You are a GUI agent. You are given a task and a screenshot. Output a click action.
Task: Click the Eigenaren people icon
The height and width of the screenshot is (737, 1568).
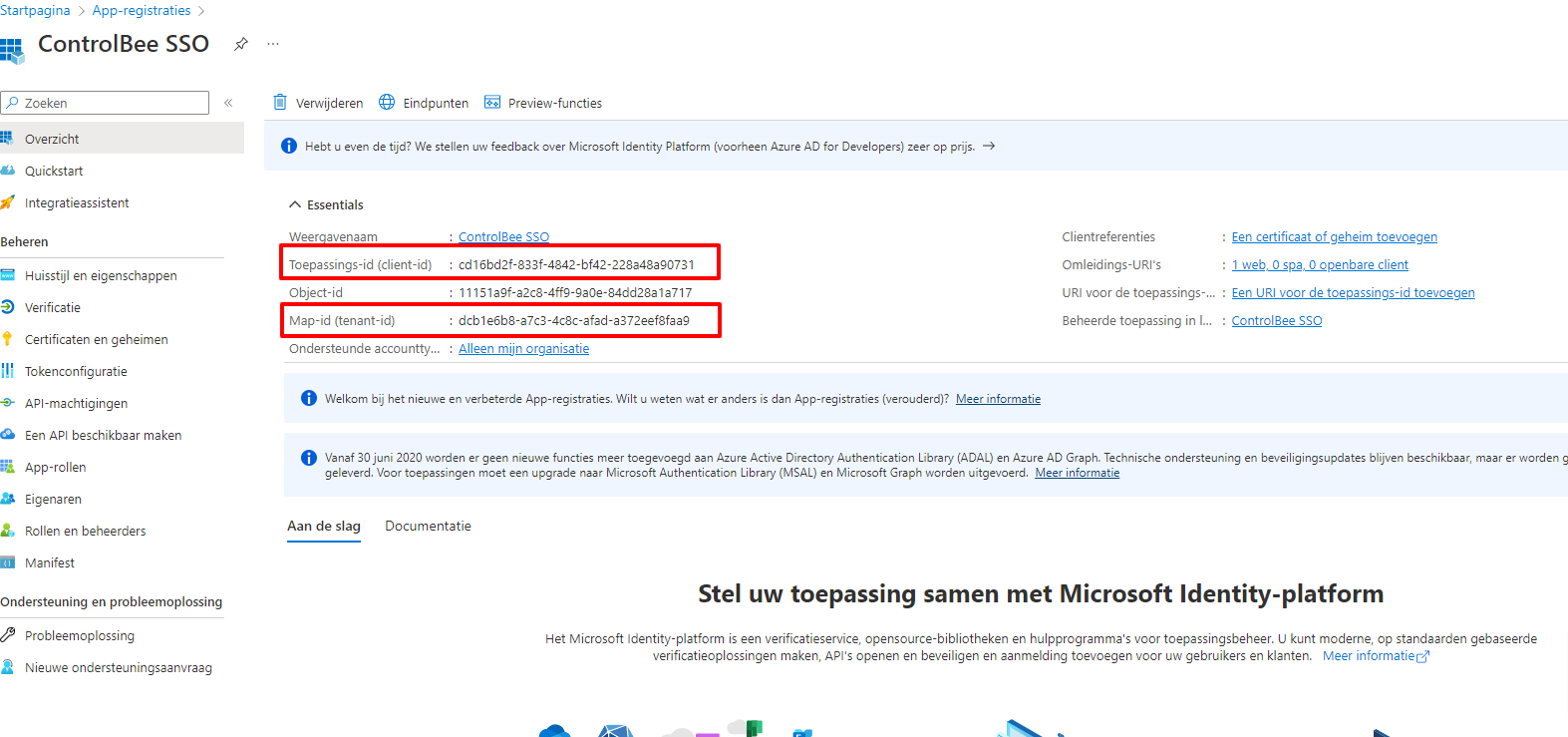pyautogui.click(x=7, y=499)
